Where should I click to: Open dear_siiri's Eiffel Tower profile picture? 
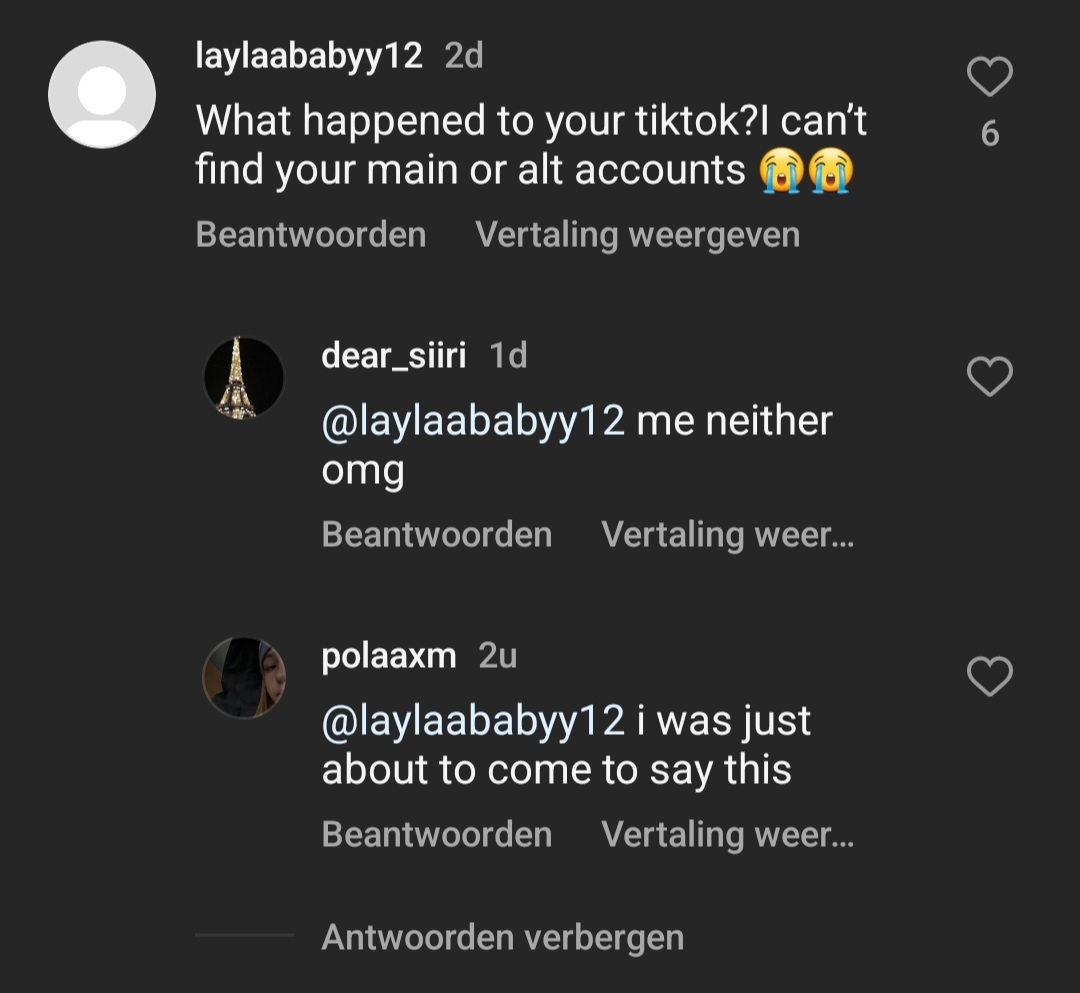pos(245,375)
